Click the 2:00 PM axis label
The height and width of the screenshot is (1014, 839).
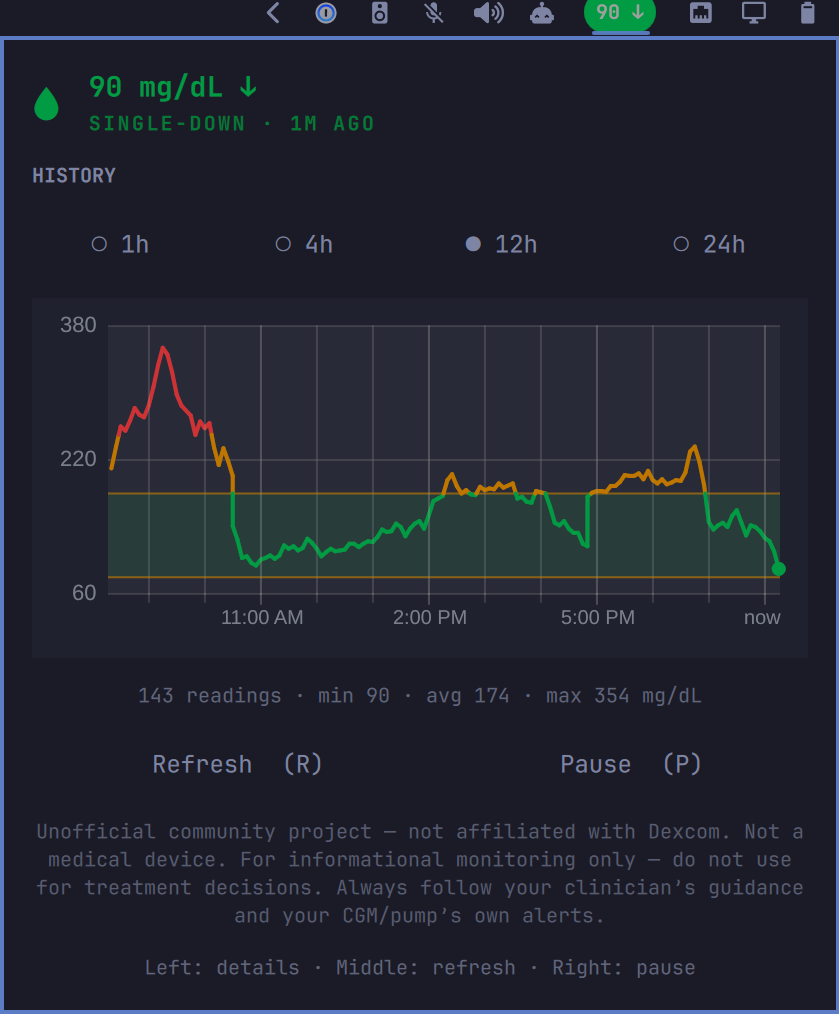click(x=430, y=618)
